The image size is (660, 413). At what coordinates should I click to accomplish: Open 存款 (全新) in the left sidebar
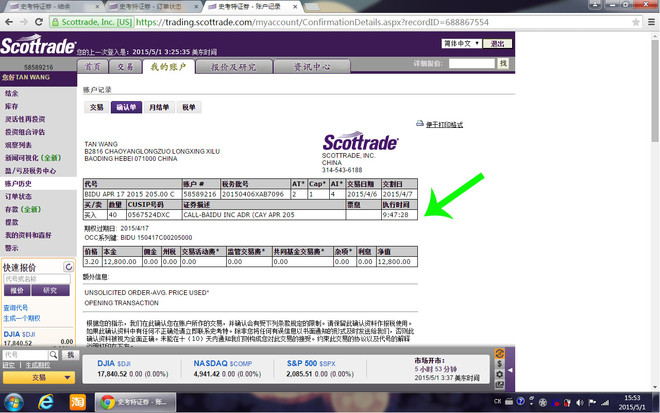click(23, 209)
